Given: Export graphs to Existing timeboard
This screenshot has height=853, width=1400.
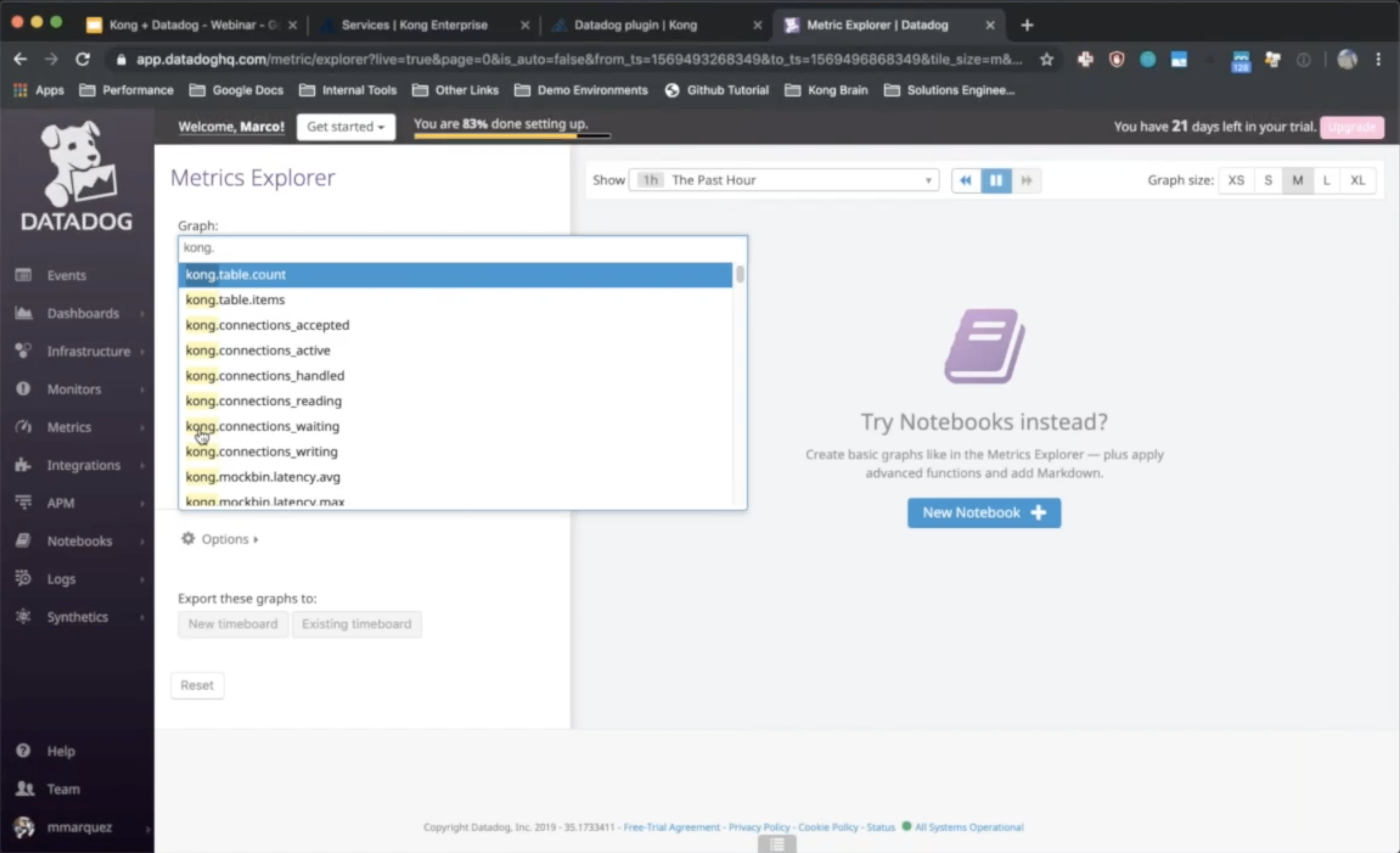Looking at the screenshot, I should pyautogui.click(x=356, y=624).
